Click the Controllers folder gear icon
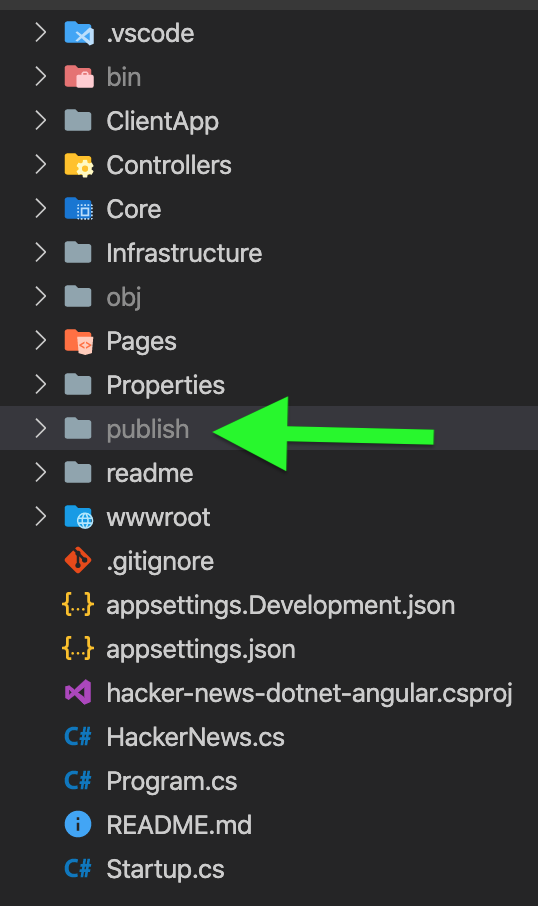Screen dimensions: 538x906 tap(79, 165)
